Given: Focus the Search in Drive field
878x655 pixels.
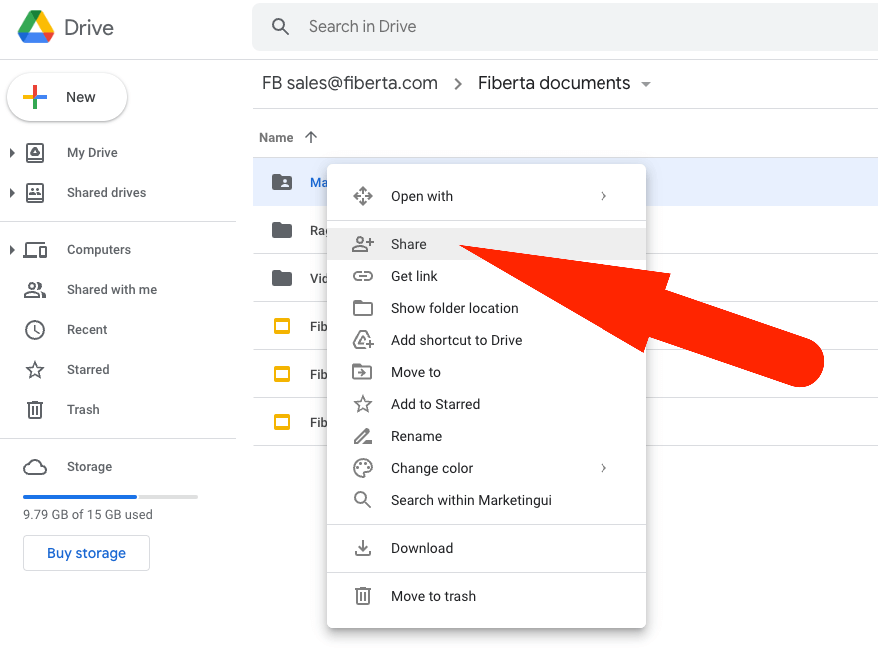Looking at the screenshot, I should (566, 27).
